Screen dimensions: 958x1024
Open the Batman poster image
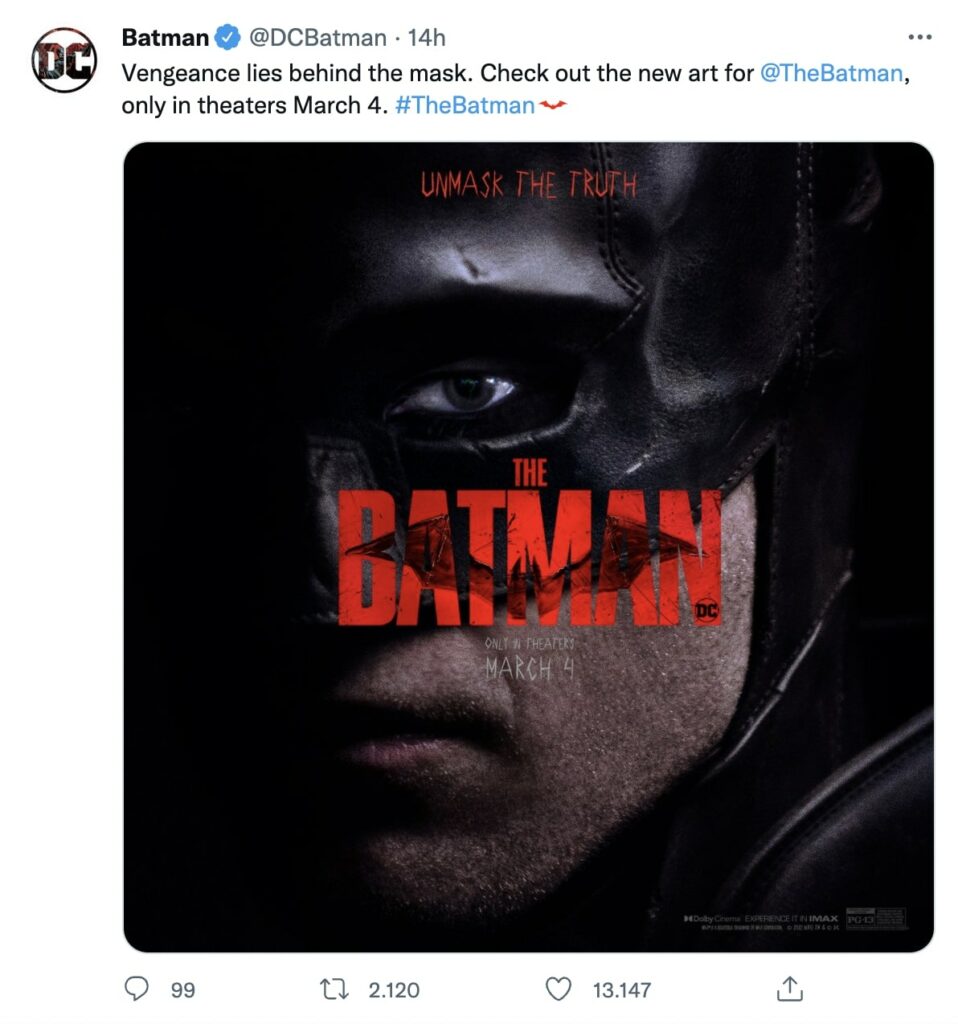point(528,547)
